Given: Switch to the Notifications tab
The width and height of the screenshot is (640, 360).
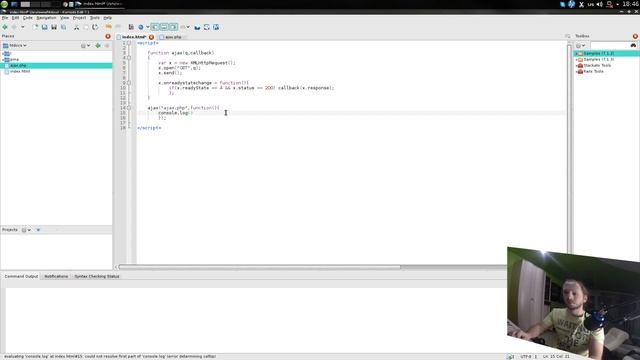Looking at the screenshot, I should (56, 276).
